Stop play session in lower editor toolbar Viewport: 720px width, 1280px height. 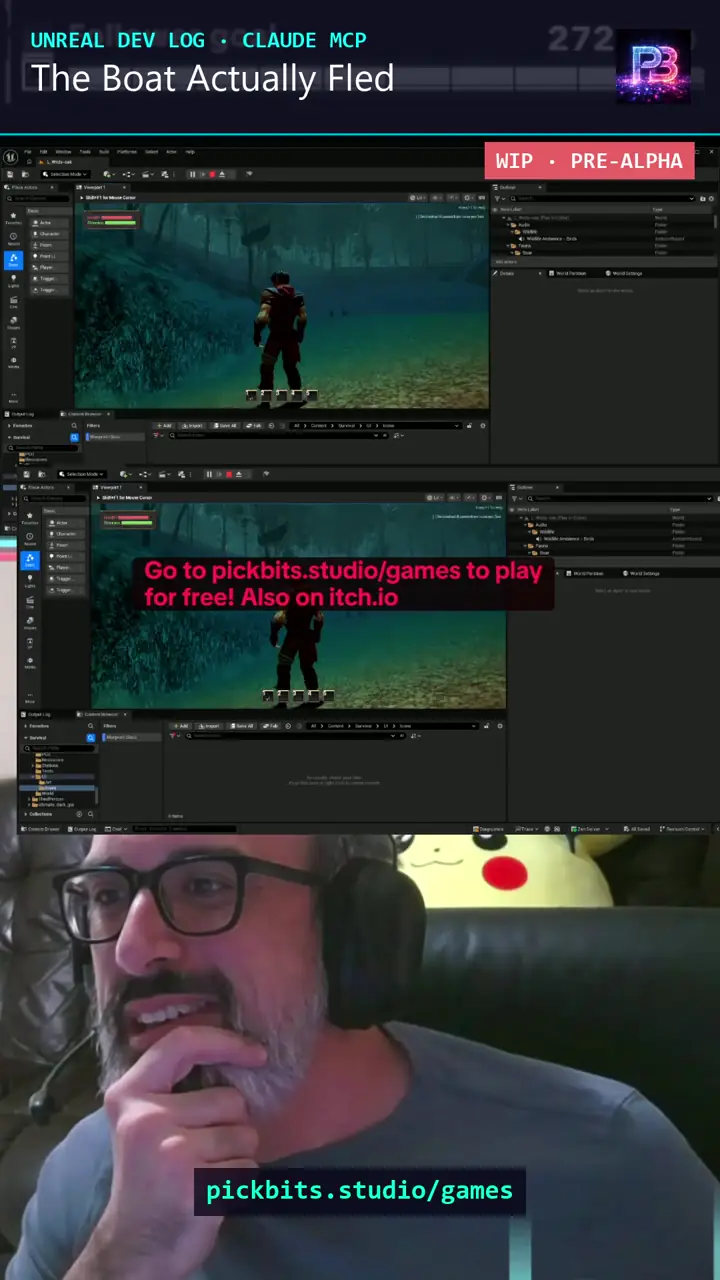pos(229,474)
